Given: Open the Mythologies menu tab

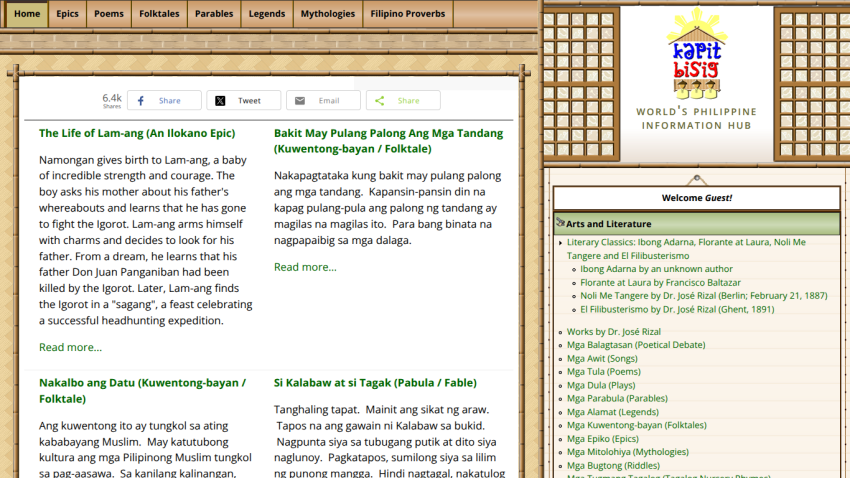Looking at the screenshot, I should point(328,14).
